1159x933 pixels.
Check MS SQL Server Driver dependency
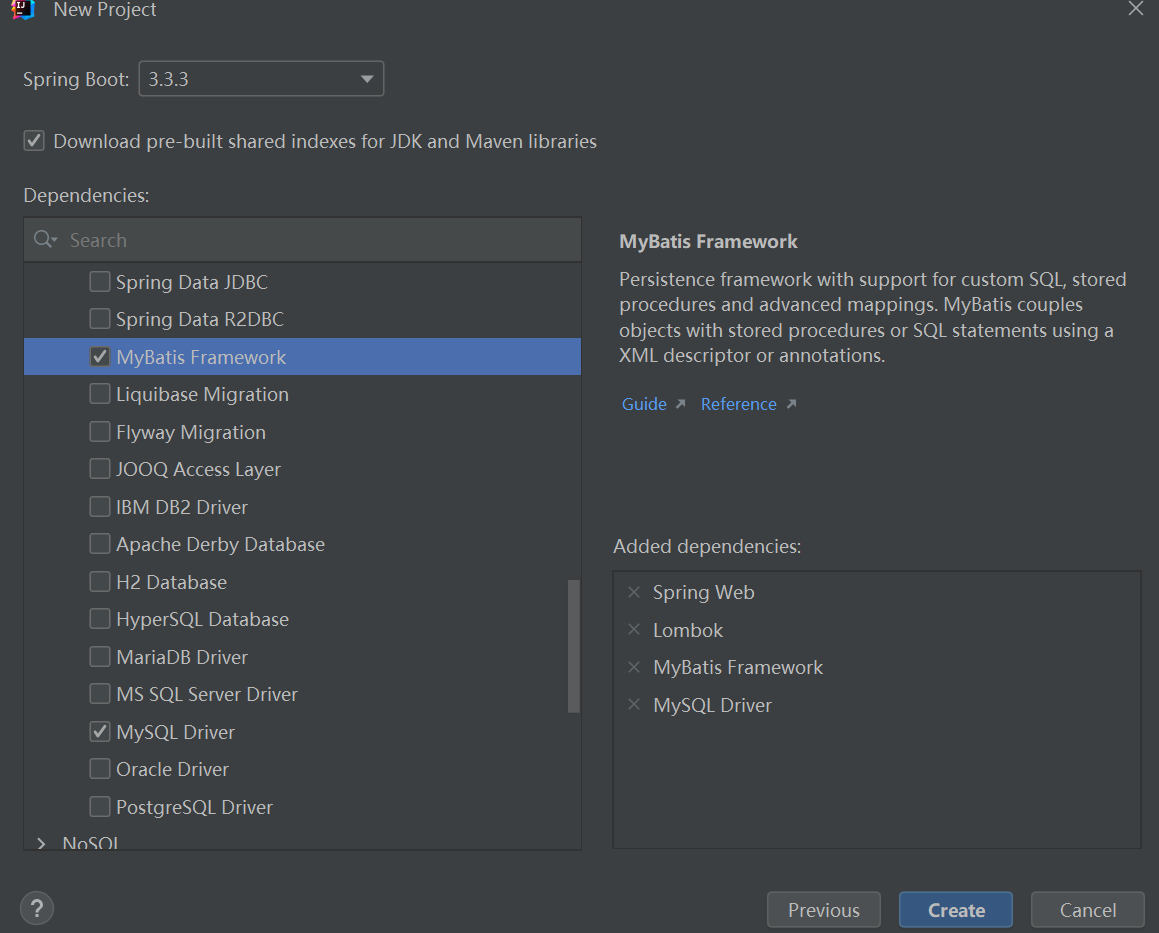[x=100, y=693]
